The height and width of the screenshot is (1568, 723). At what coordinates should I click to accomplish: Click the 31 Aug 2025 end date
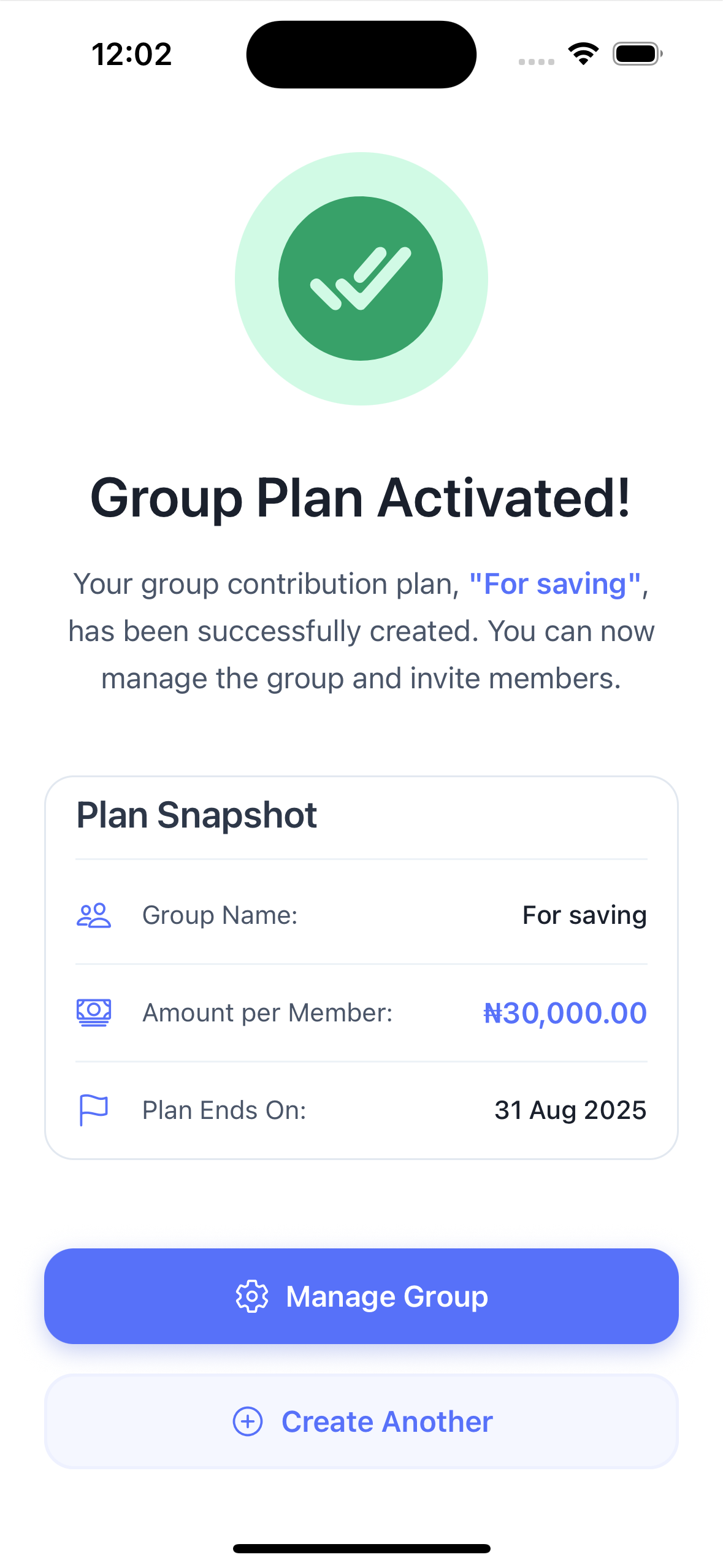[x=570, y=1110]
